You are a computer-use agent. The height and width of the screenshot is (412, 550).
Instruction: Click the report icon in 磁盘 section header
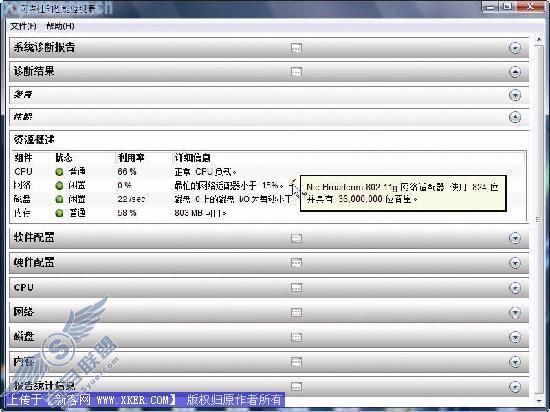coord(296,337)
